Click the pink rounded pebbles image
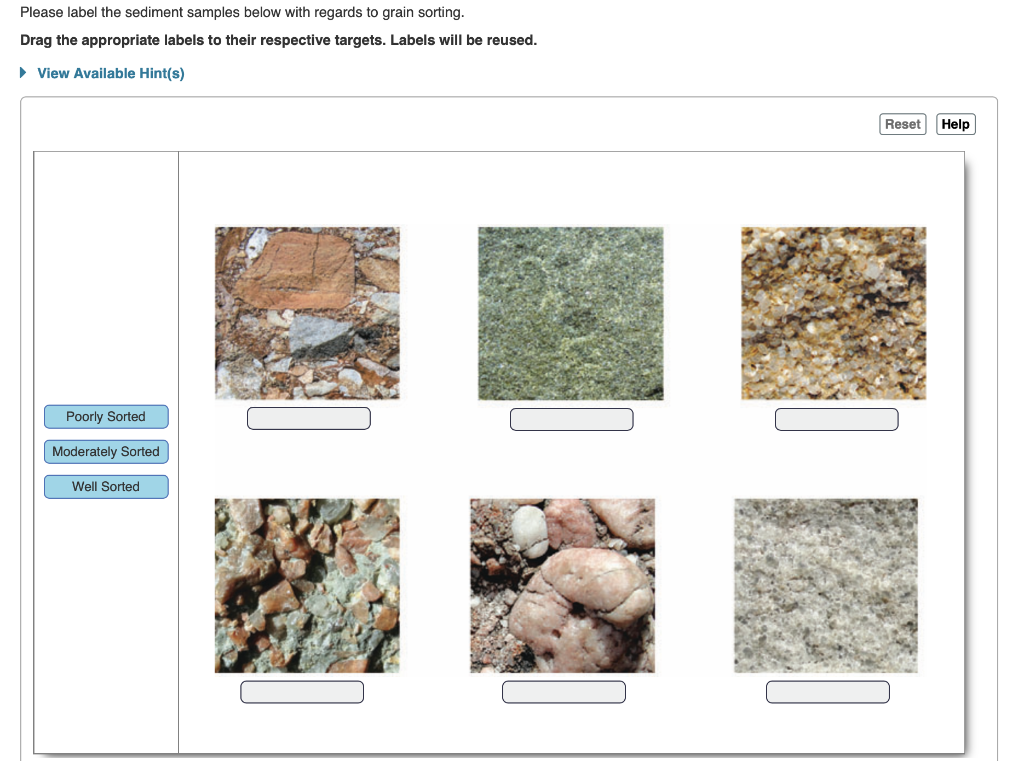This screenshot has height=761, width=1024. pyautogui.click(x=561, y=585)
